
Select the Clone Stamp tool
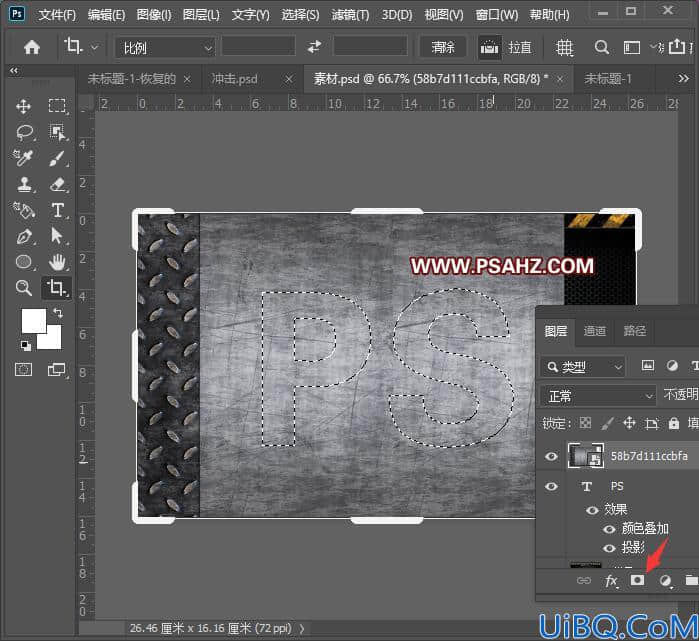24,184
